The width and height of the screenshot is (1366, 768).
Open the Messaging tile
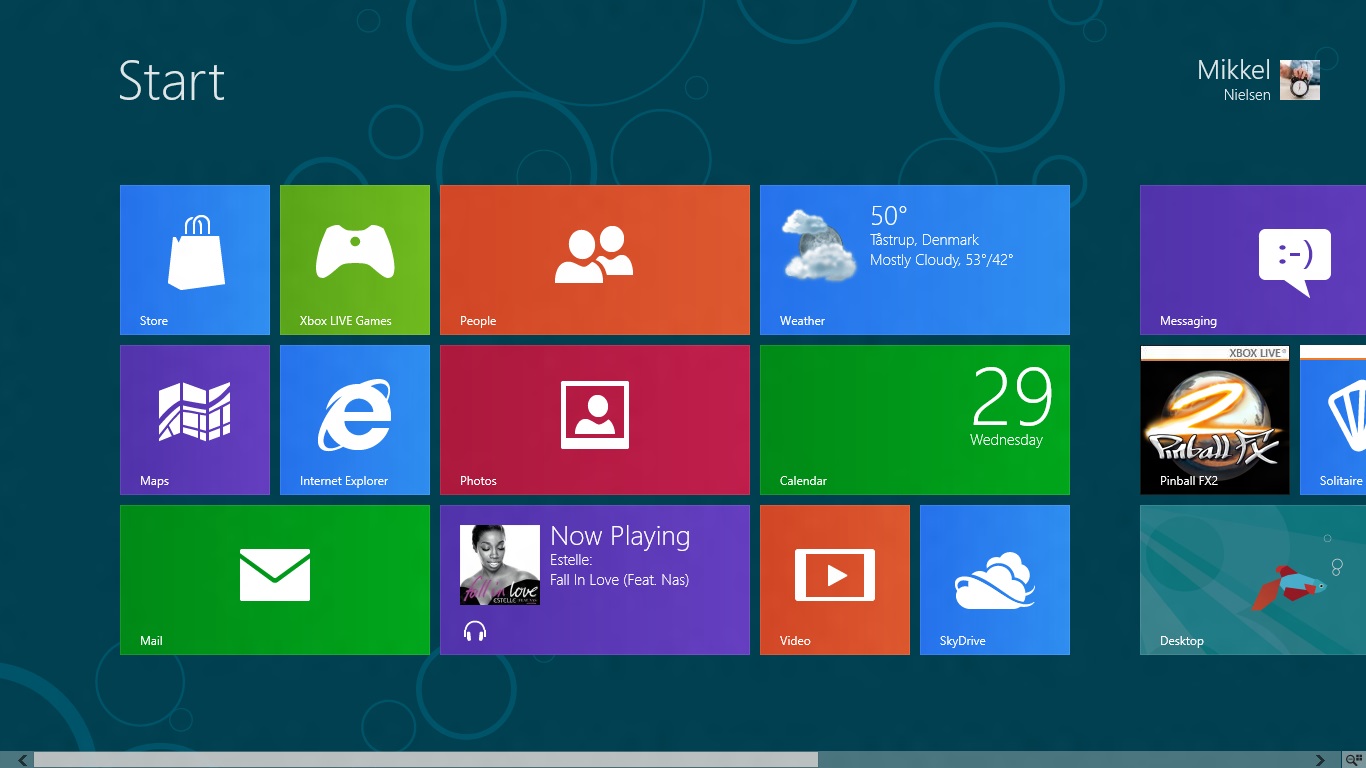[x=1253, y=260]
